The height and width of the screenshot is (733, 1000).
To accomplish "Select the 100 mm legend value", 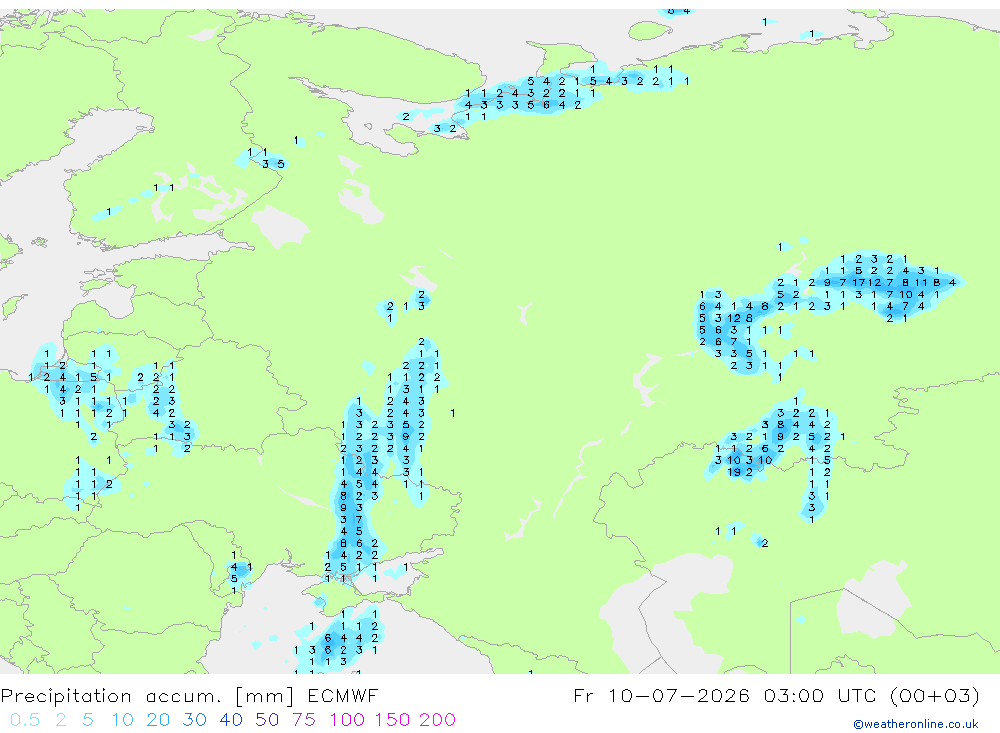I will (347, 720).
